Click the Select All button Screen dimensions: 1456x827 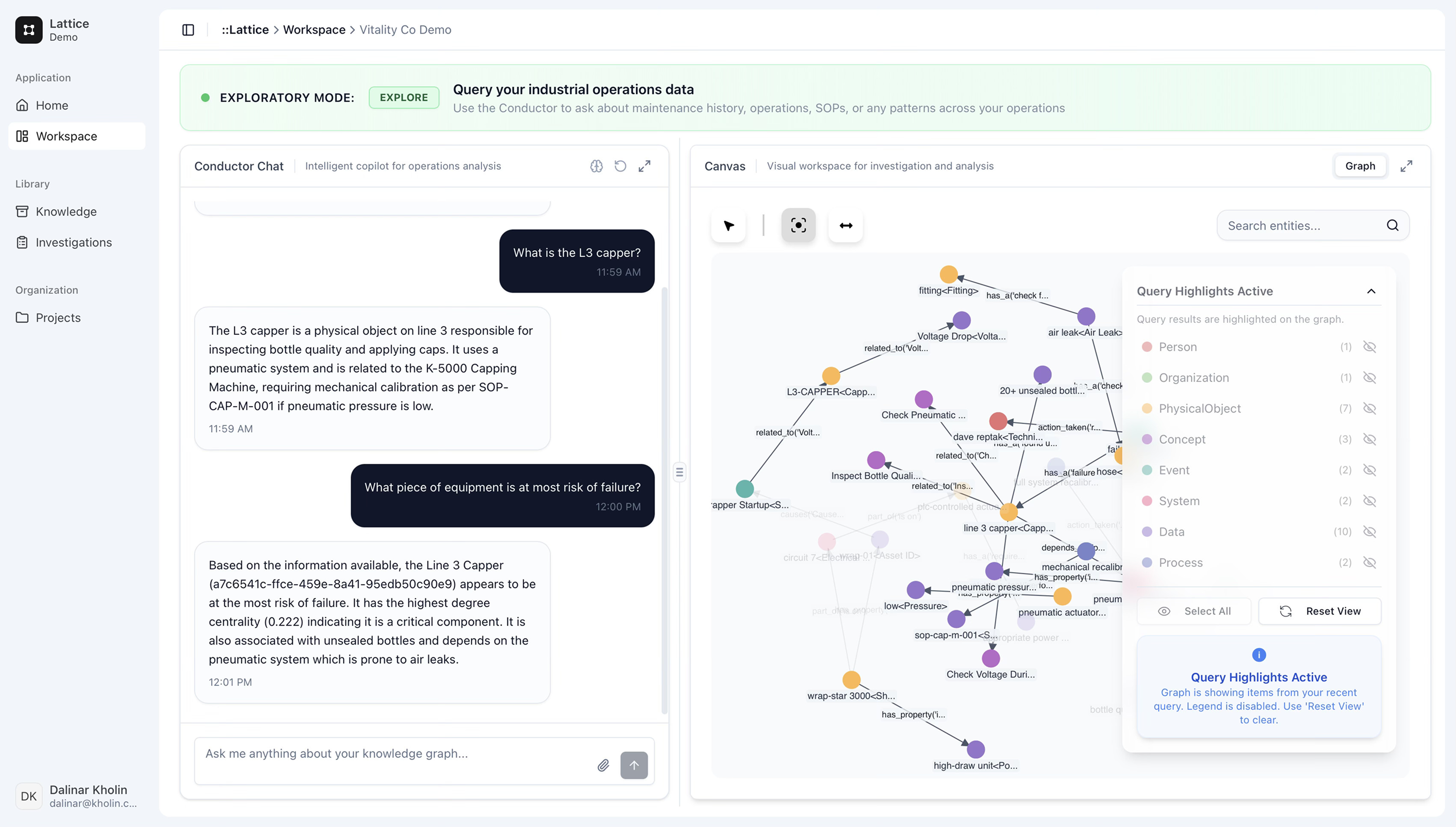pyautogui.click(x=1193, y=611)
